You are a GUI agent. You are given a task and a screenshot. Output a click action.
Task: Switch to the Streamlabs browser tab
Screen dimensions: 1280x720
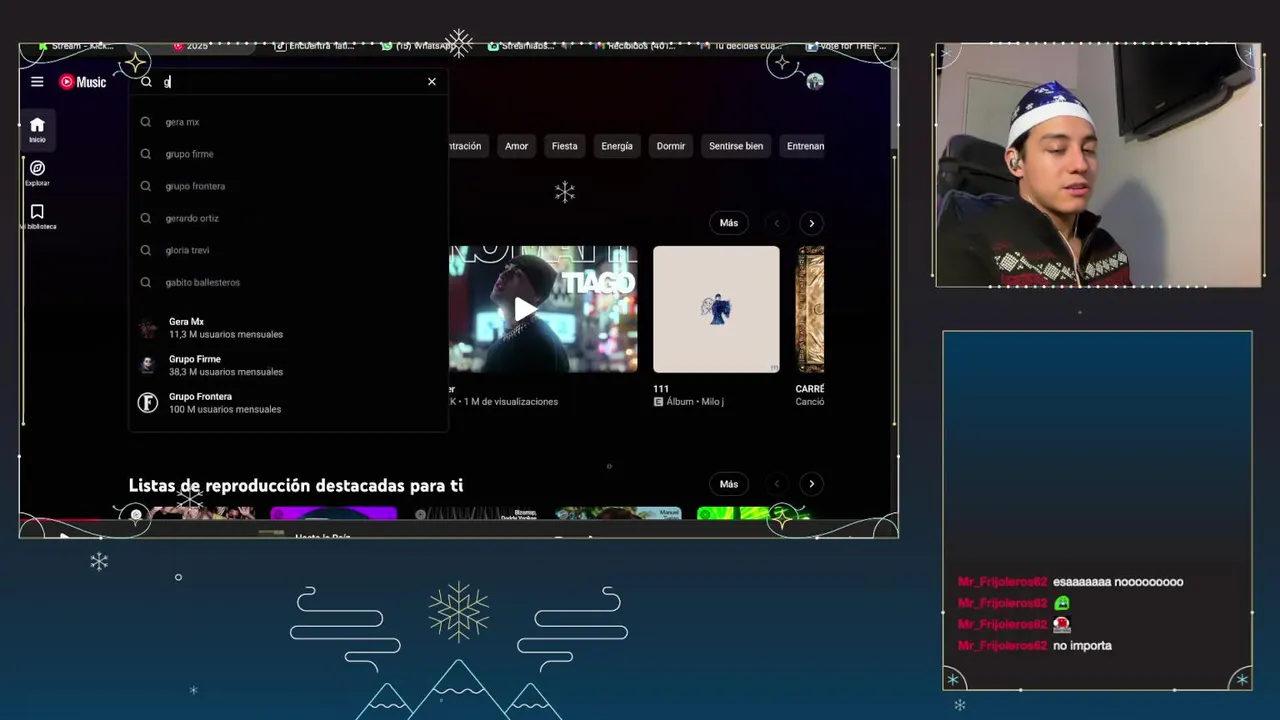pos(522,46)
